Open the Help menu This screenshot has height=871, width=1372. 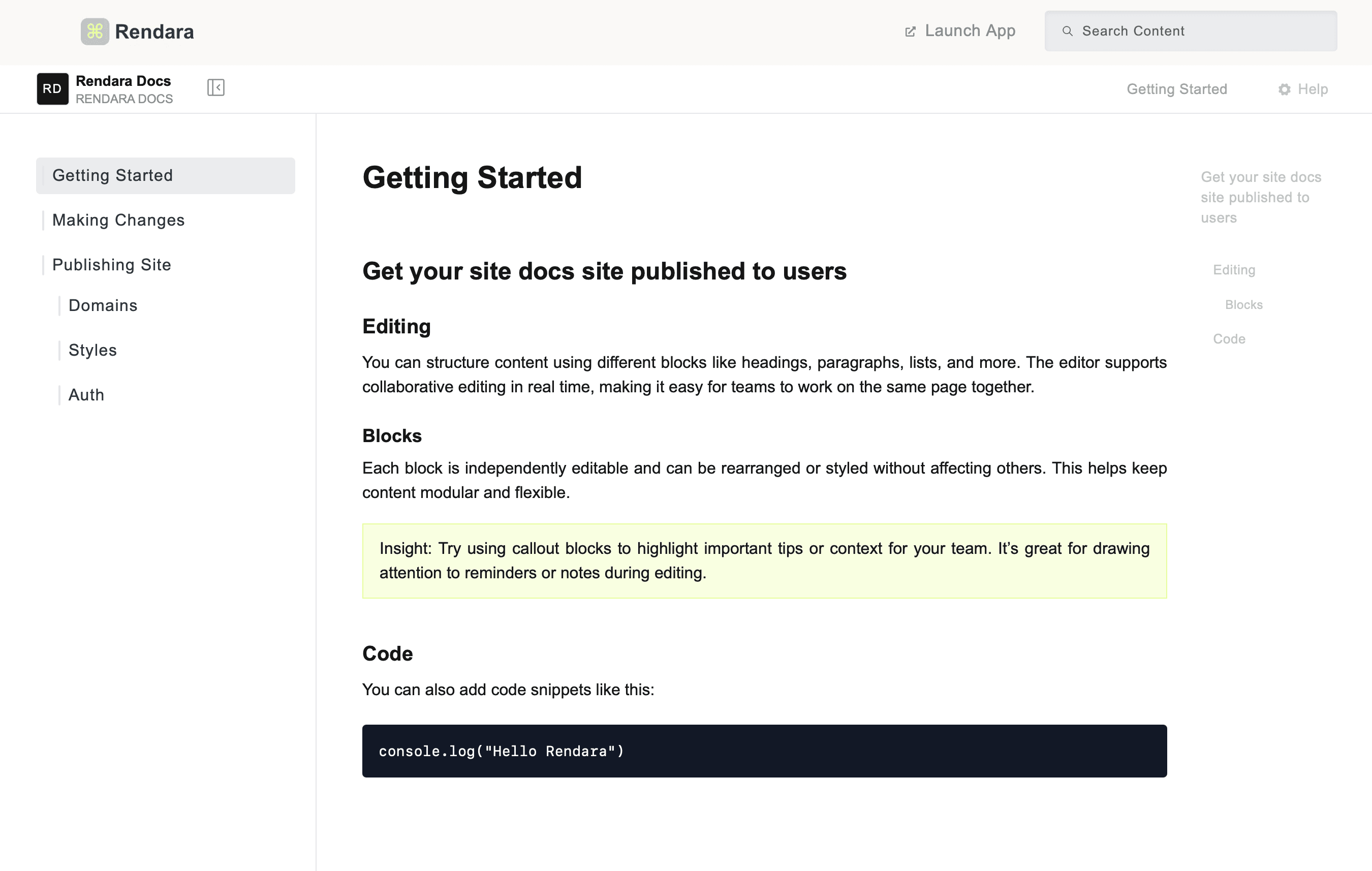[1311, 89]
